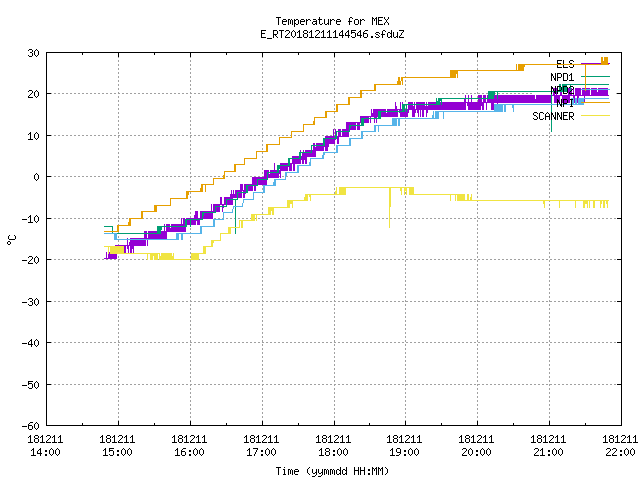This screenshot has width=640, height=480.
Task: Click the 'Time (yymmdd HH:MM)' x-axis label
Action: (332, 471)
